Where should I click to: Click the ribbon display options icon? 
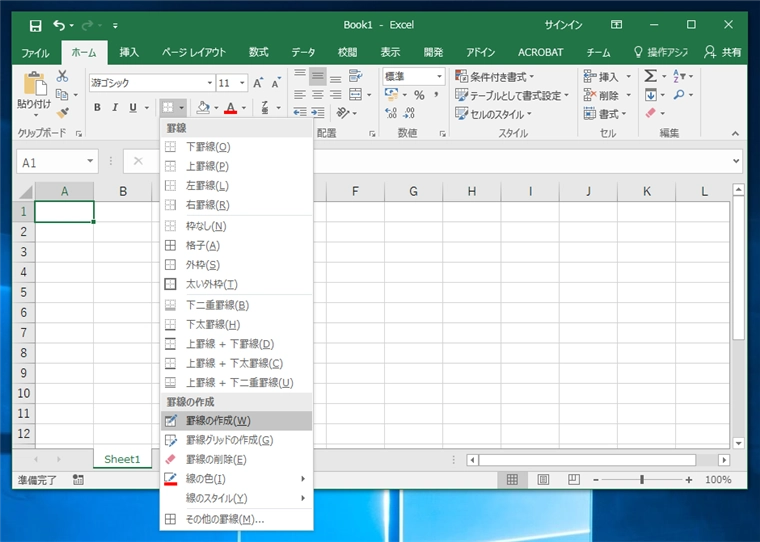tap(617, 25)
